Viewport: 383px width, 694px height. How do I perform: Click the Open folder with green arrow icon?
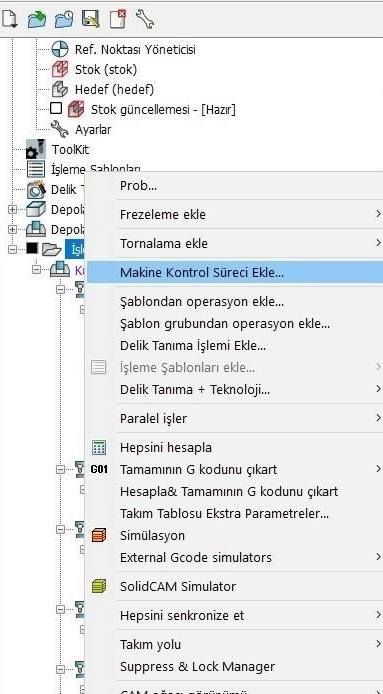click(x=37, y=19)
